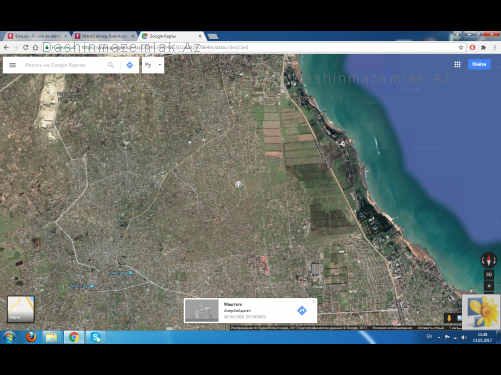The width and height of the screenshot is (501, 375).
Task: Open the volume speaker tray icon
Action: [x=464, y=337]
